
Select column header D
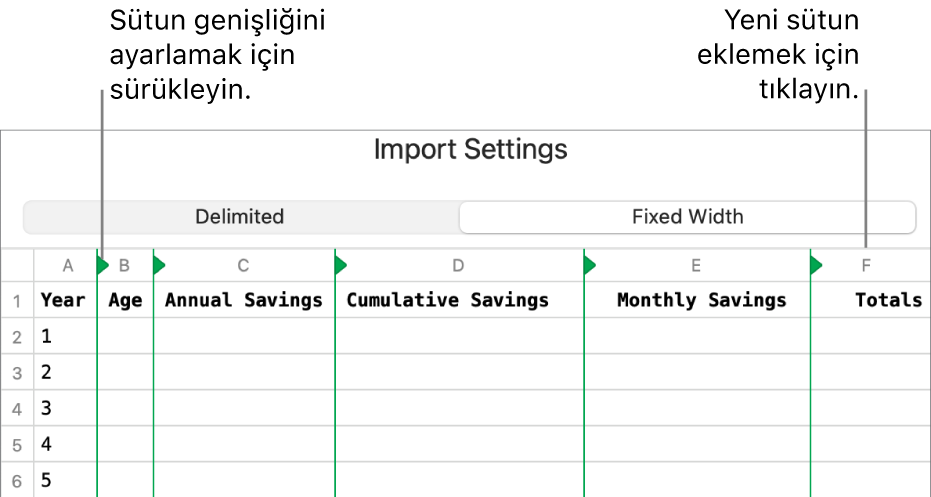[x=458, y=266]
